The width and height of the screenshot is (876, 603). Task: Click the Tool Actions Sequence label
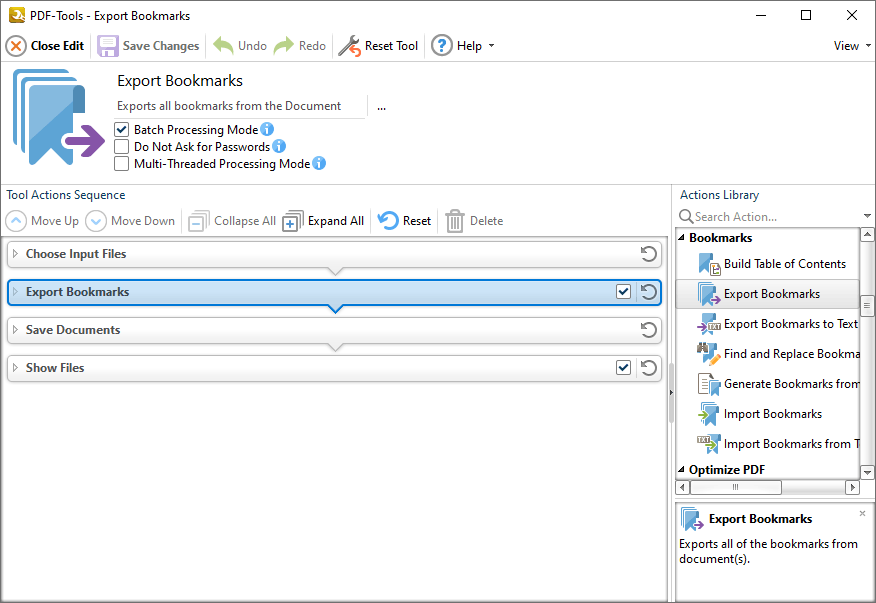[x=66, y=195]
